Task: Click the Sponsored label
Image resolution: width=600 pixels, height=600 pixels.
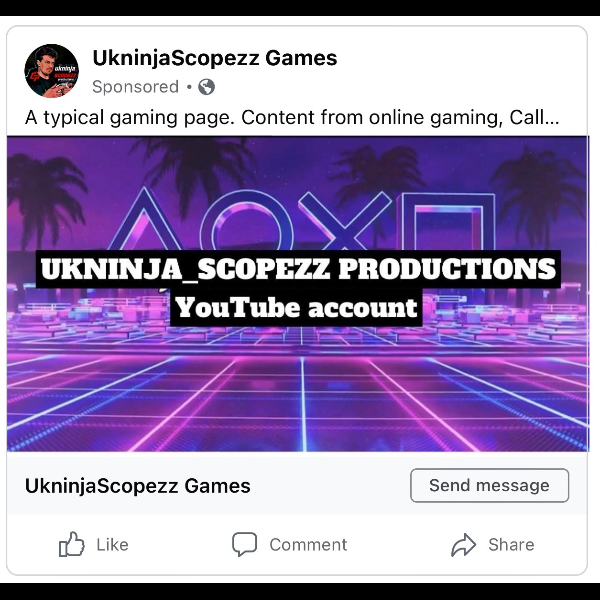Action: pyautogui.click(x=135, y=87)
